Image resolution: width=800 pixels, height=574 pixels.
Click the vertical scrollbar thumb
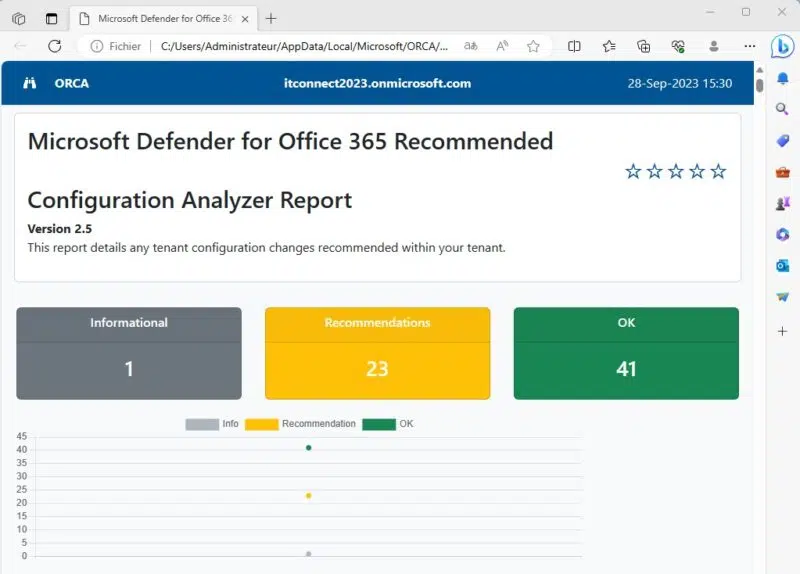[x=760, y=85]
